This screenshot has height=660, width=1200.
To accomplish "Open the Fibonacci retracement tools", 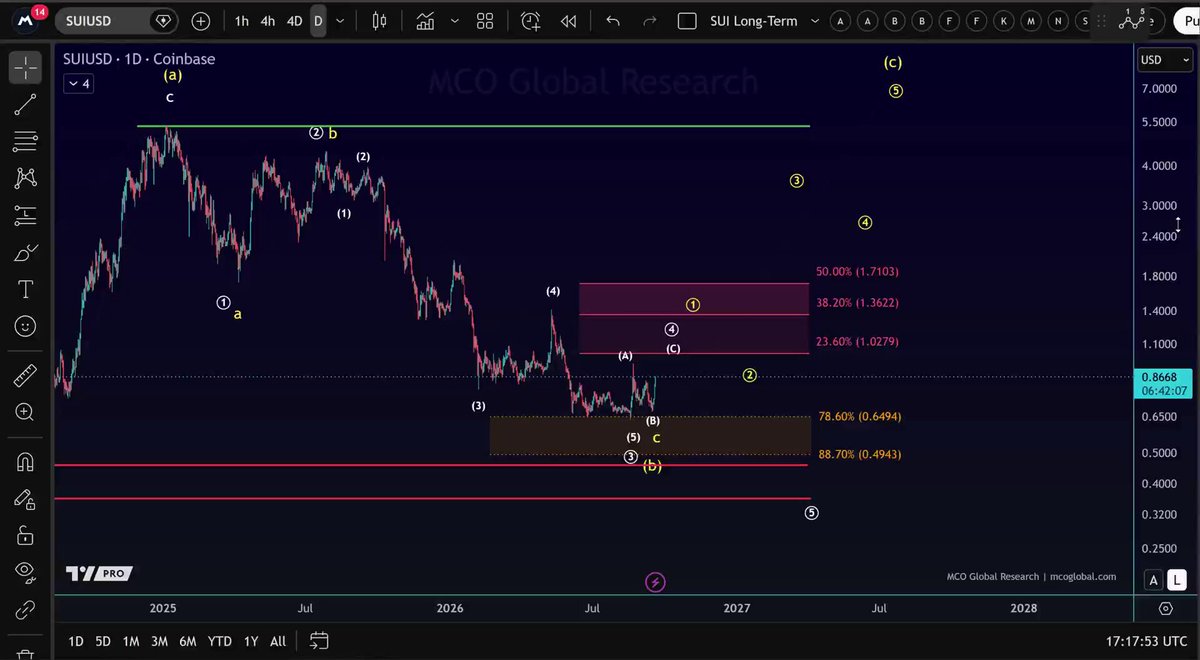I will pos(25,141).
